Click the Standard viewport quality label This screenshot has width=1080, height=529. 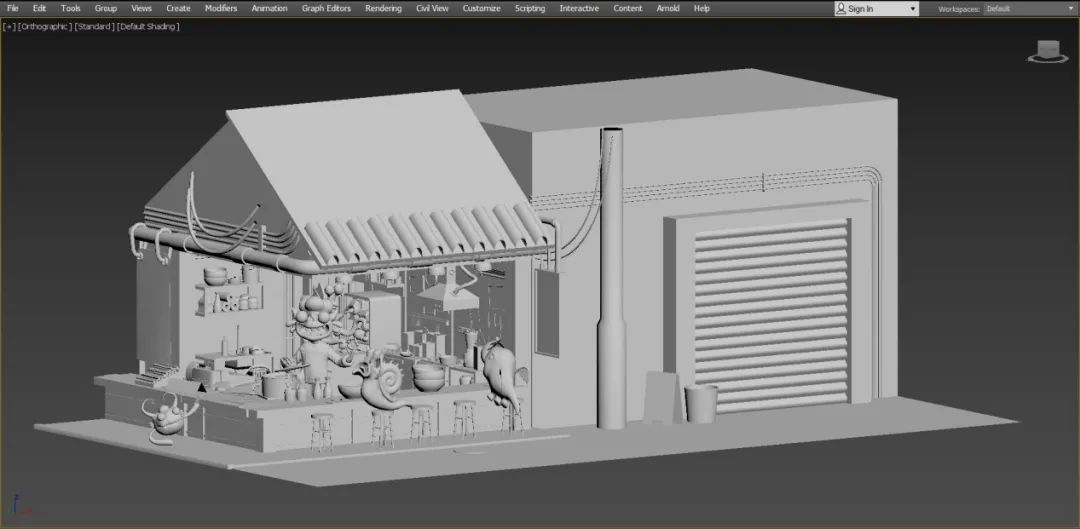click(x=94, y=26)
